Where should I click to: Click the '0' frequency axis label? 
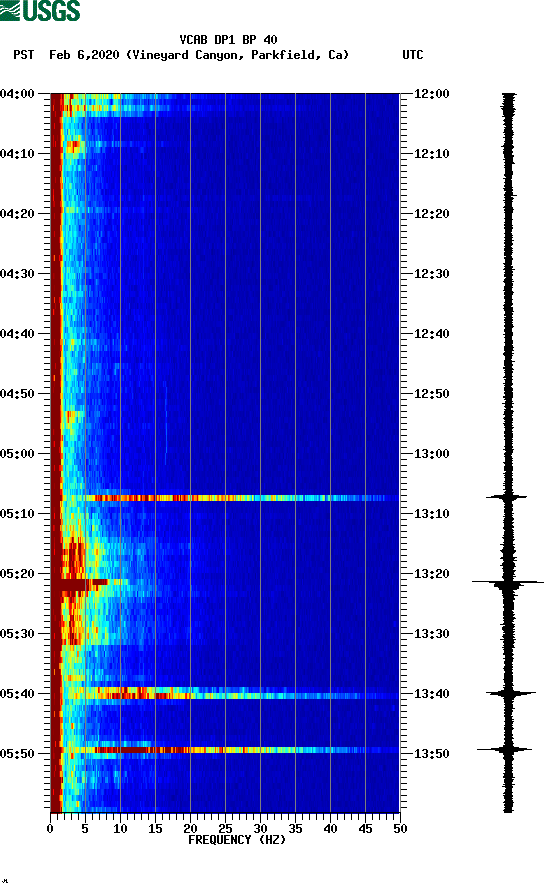coord(50,829)
